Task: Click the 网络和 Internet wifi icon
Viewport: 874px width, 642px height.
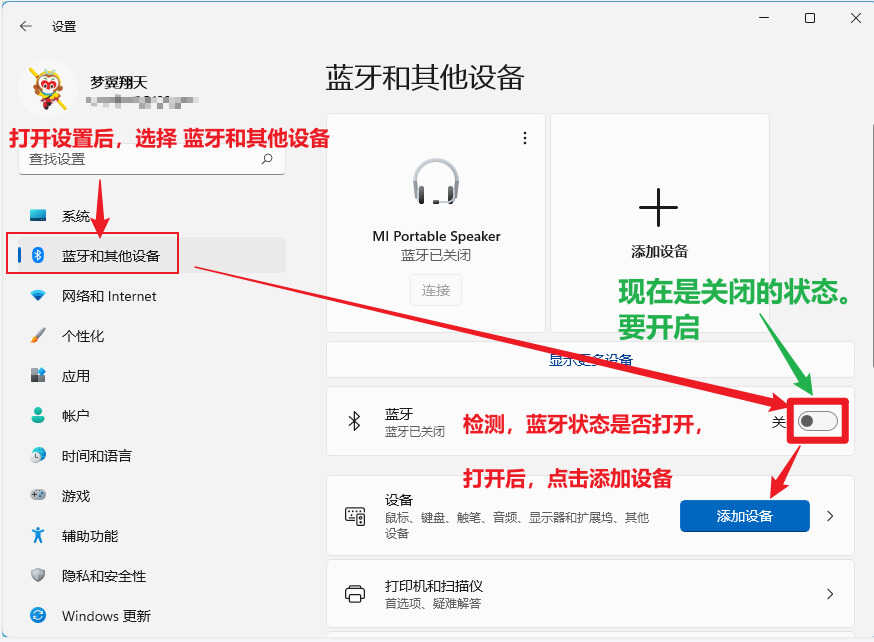Action: point(38,295)
